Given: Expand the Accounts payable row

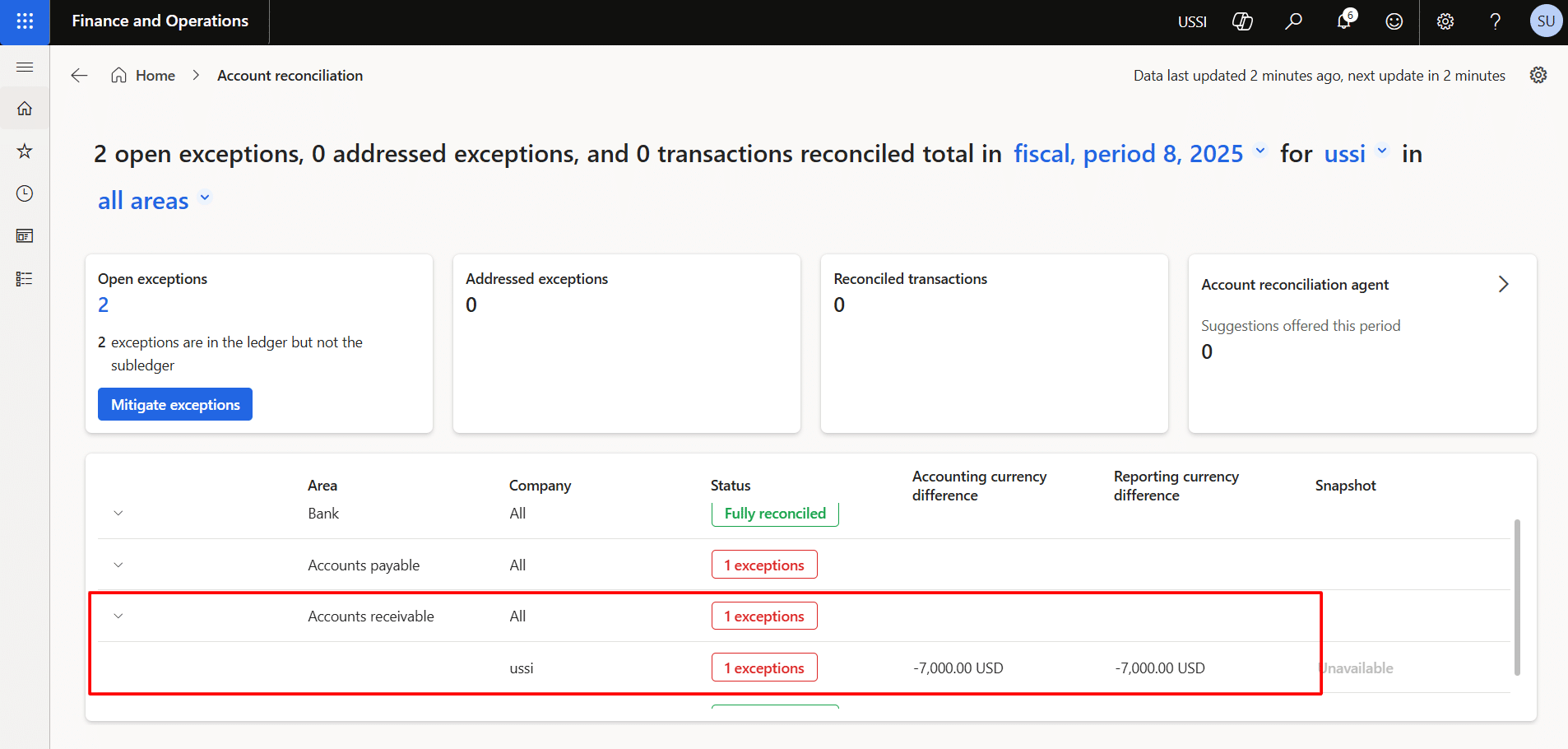Looking at the screenshot, I should tap(118, 565).
